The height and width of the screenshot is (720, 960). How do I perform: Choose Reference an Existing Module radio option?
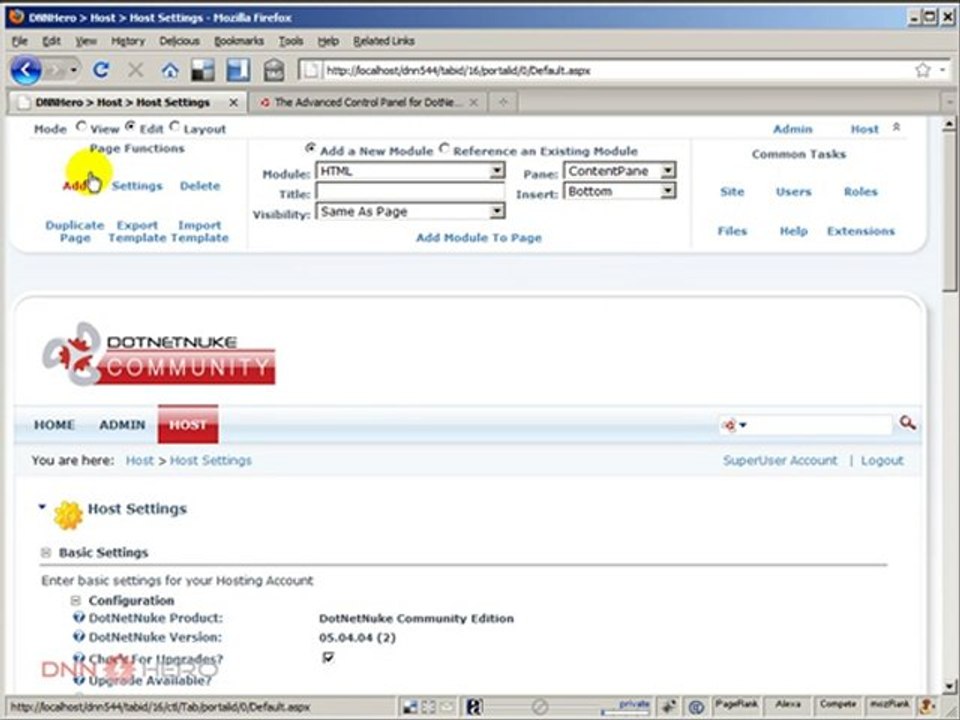tap(444, 148)
